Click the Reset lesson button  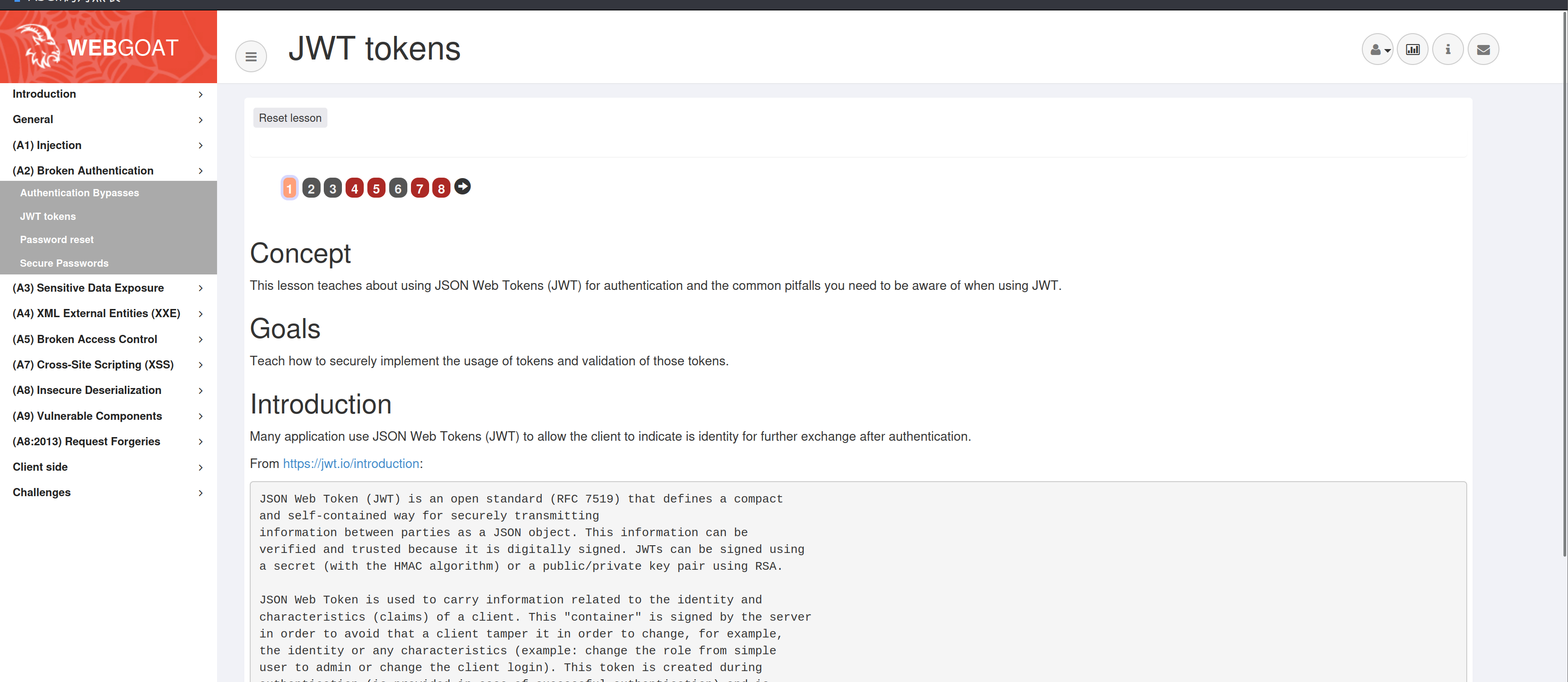(x=290, y=118)
